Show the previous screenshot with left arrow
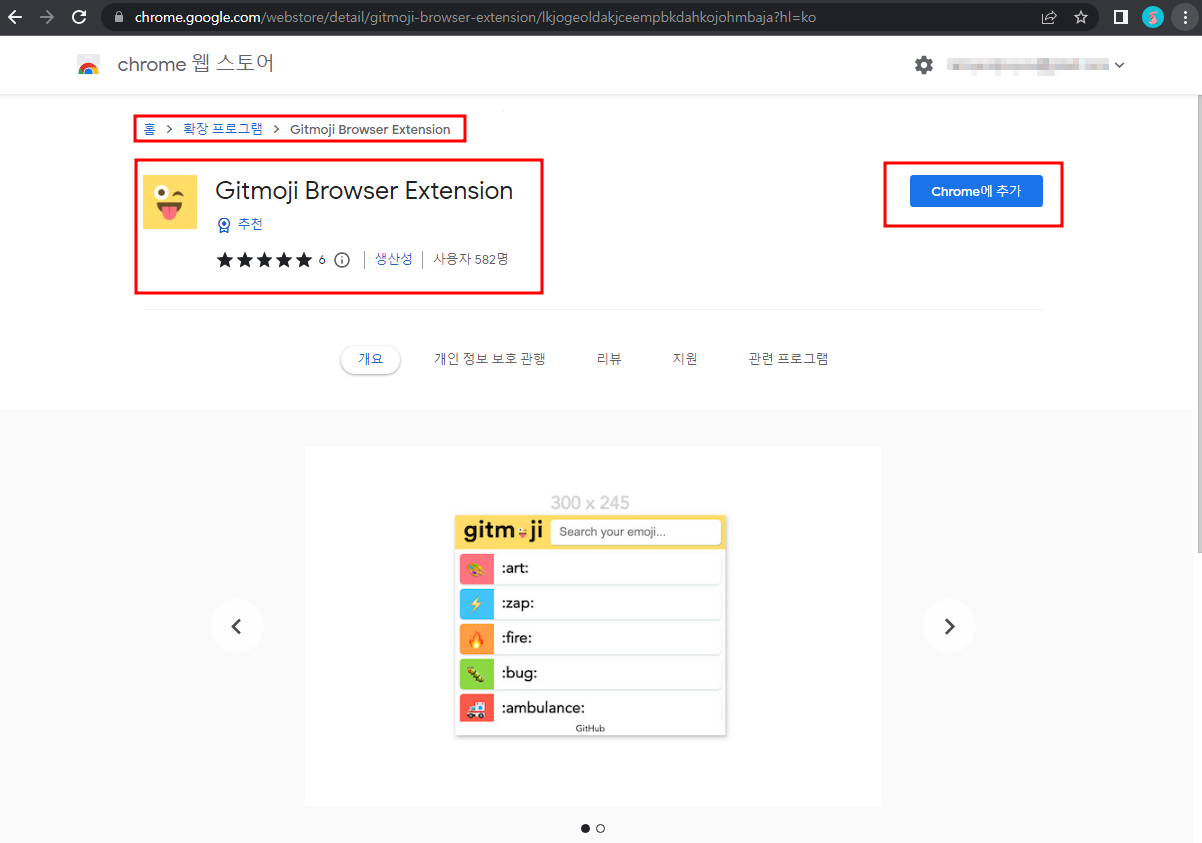 coord(237,626)
